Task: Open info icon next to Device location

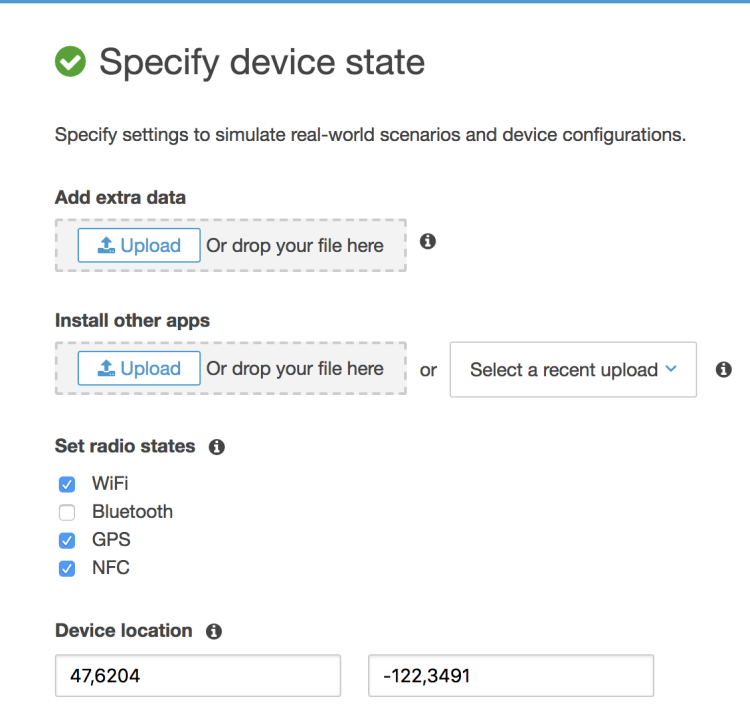Action: [213, 631]
